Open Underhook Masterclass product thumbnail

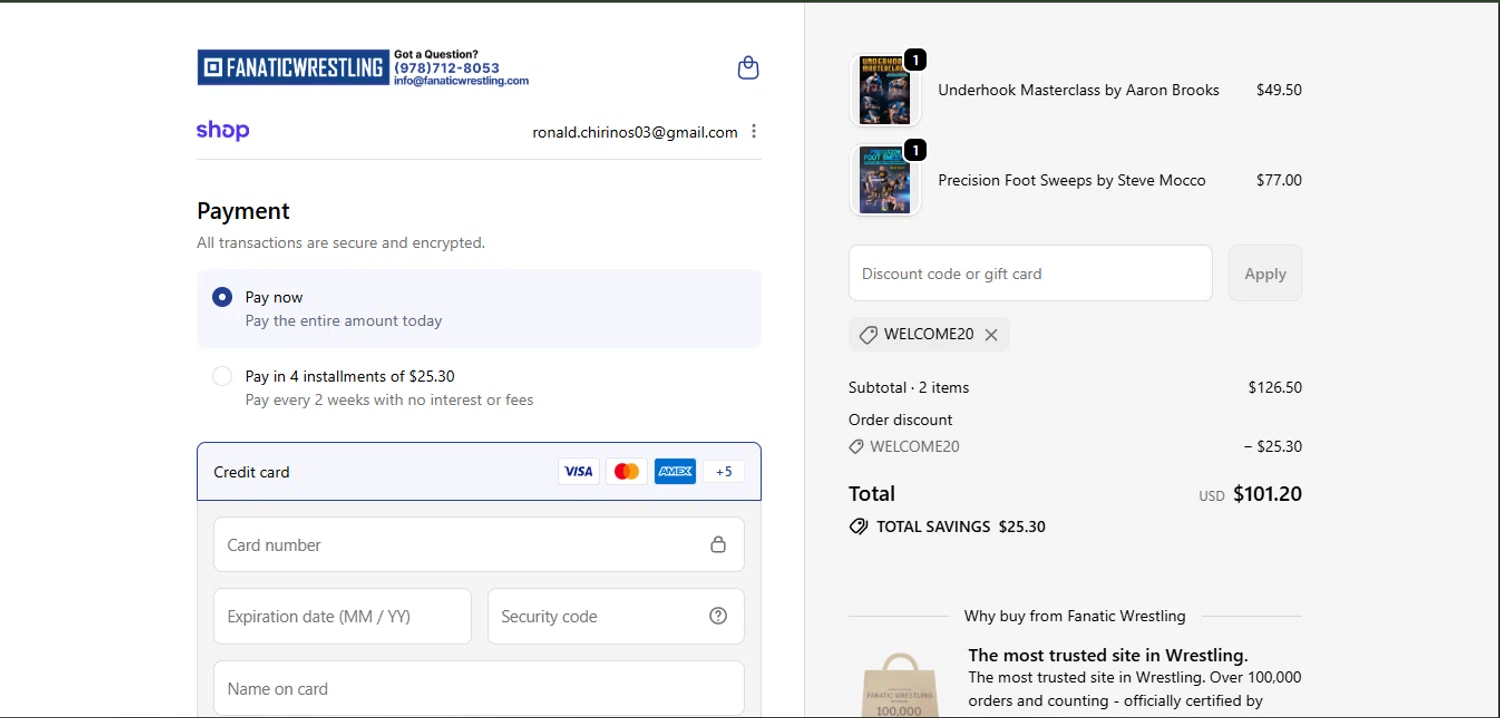885,90
